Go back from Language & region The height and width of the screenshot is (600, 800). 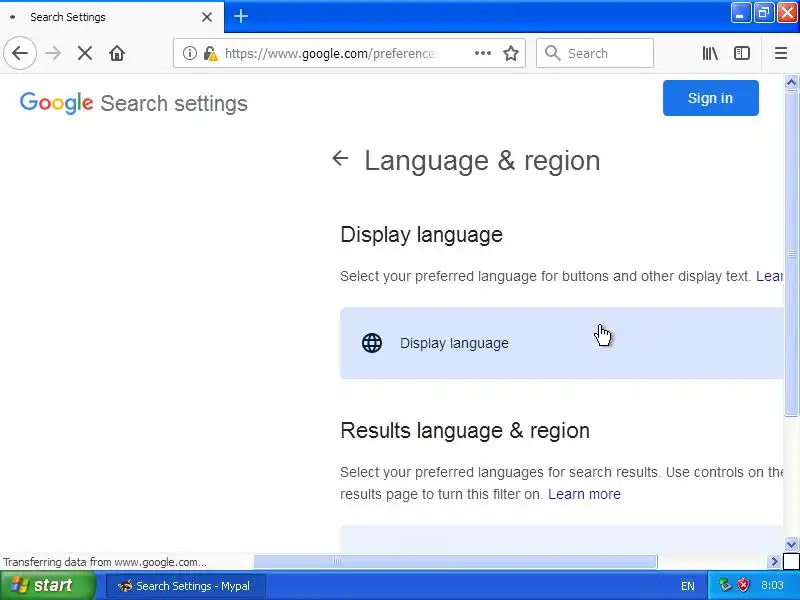pos(340,158)
